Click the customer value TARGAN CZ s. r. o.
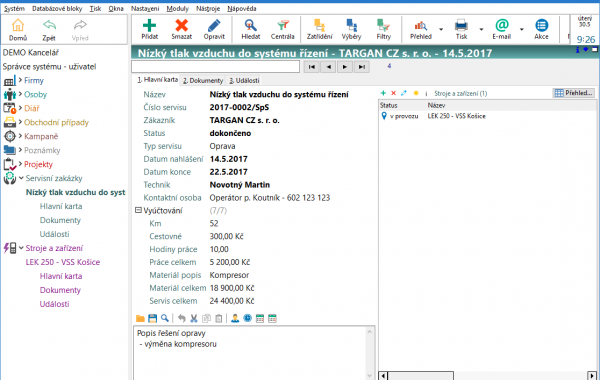 [245, 120]
